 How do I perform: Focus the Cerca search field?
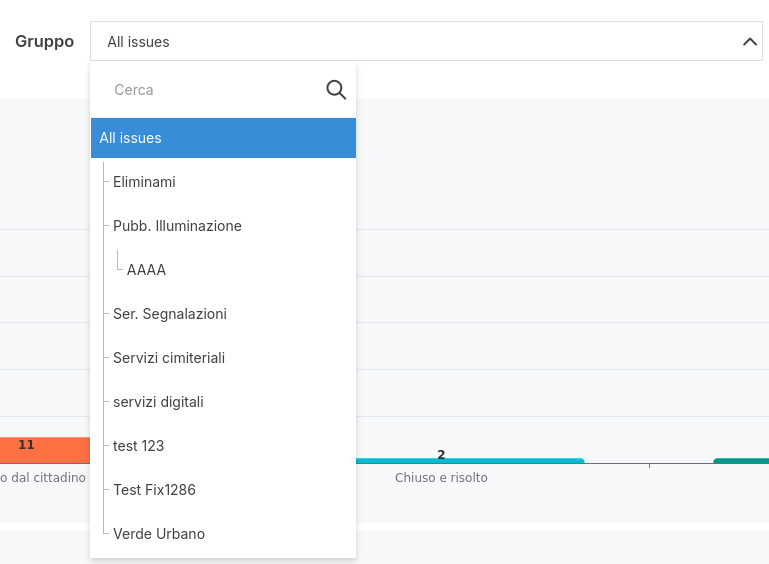click(x=210, y=90)
